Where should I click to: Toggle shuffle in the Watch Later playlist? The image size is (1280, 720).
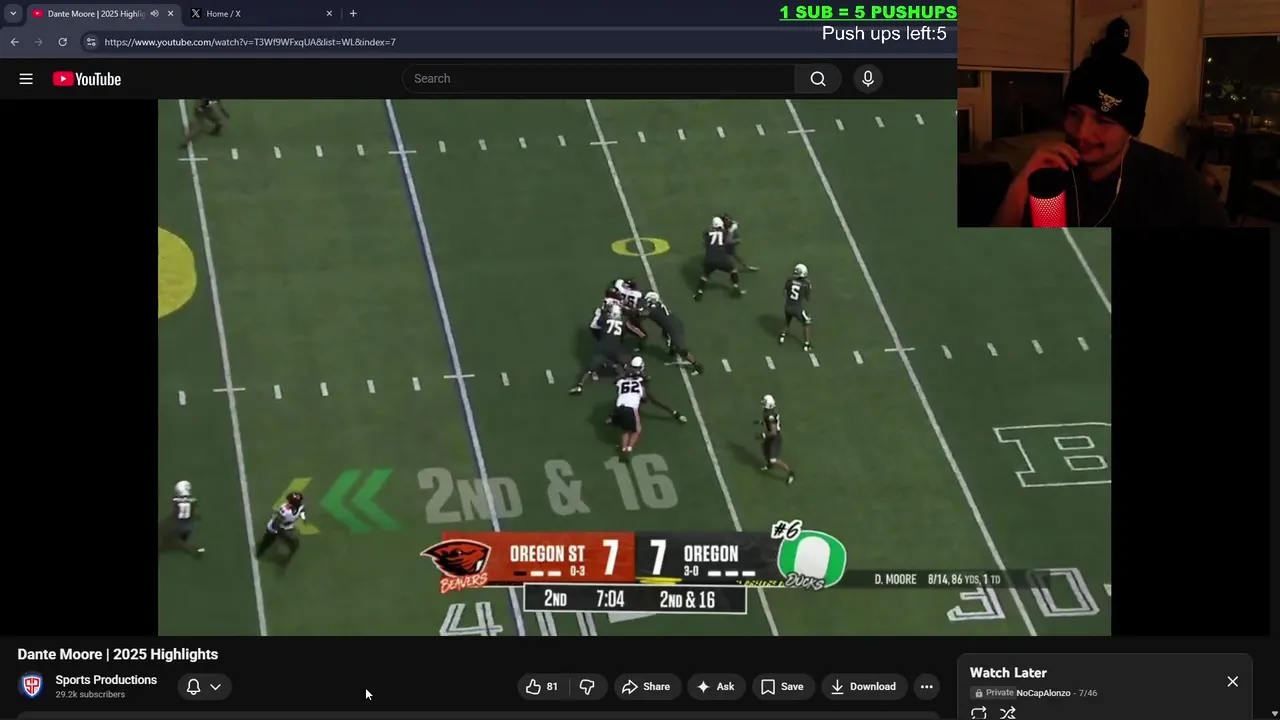(1008, 712)
